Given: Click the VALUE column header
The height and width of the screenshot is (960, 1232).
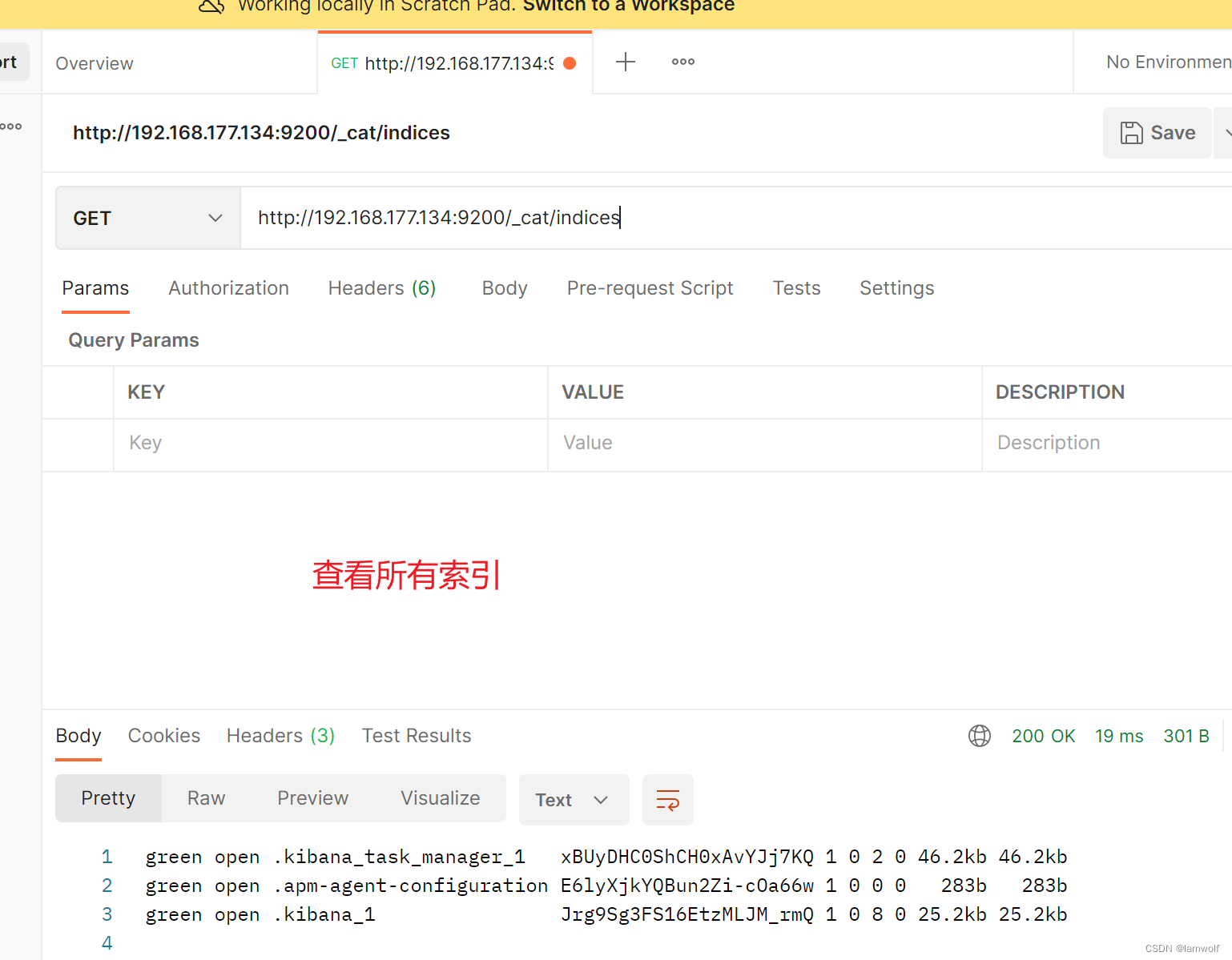Looking at the screenshot, I should pos(593,392).
